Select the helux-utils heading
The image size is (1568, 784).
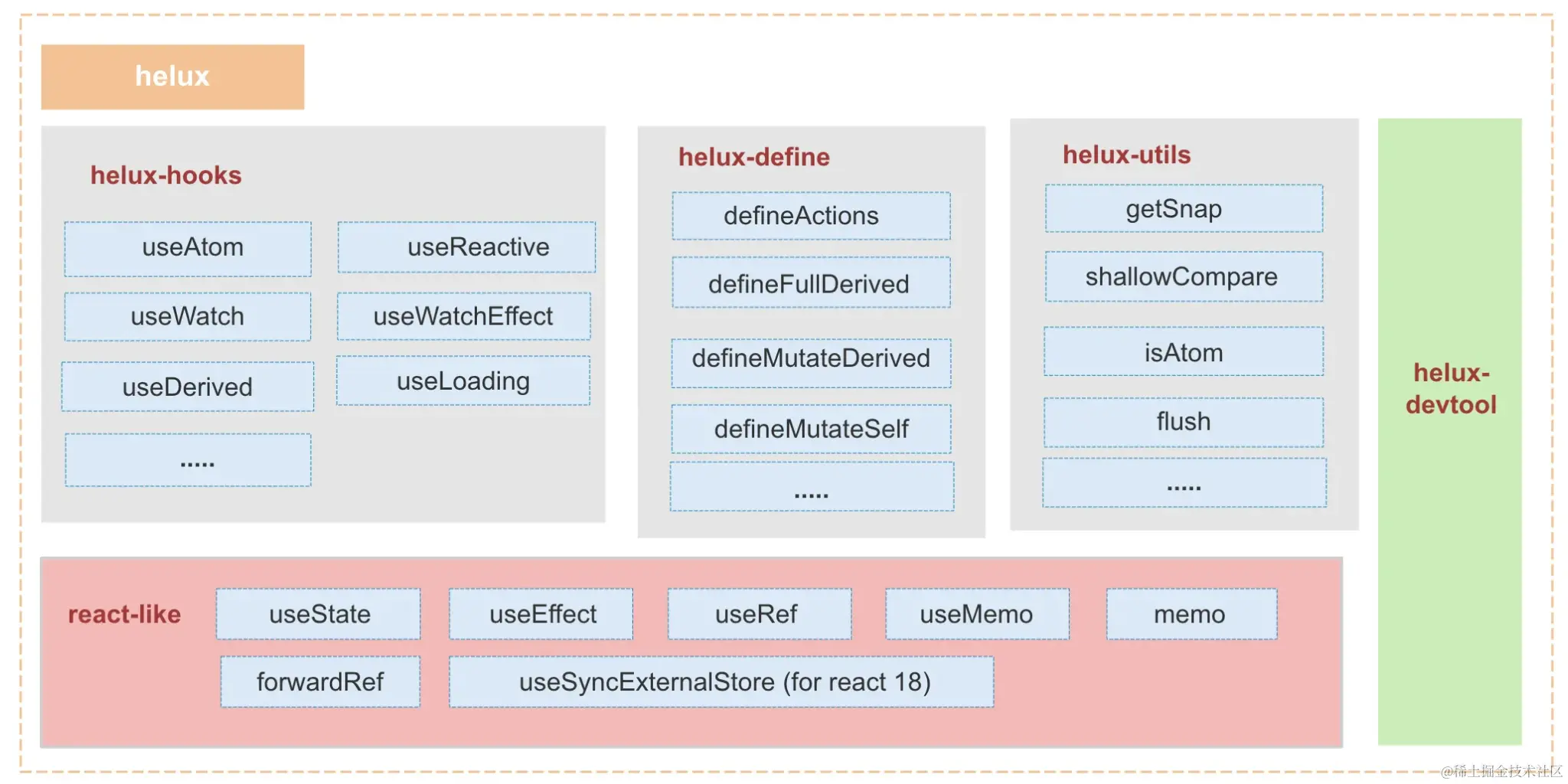point(1127,155)
